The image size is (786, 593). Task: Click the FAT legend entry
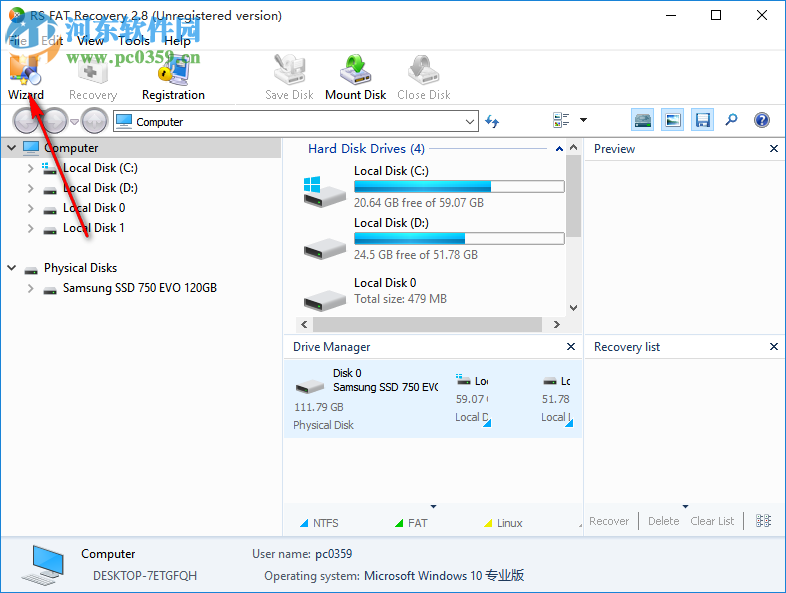point(411,523)
